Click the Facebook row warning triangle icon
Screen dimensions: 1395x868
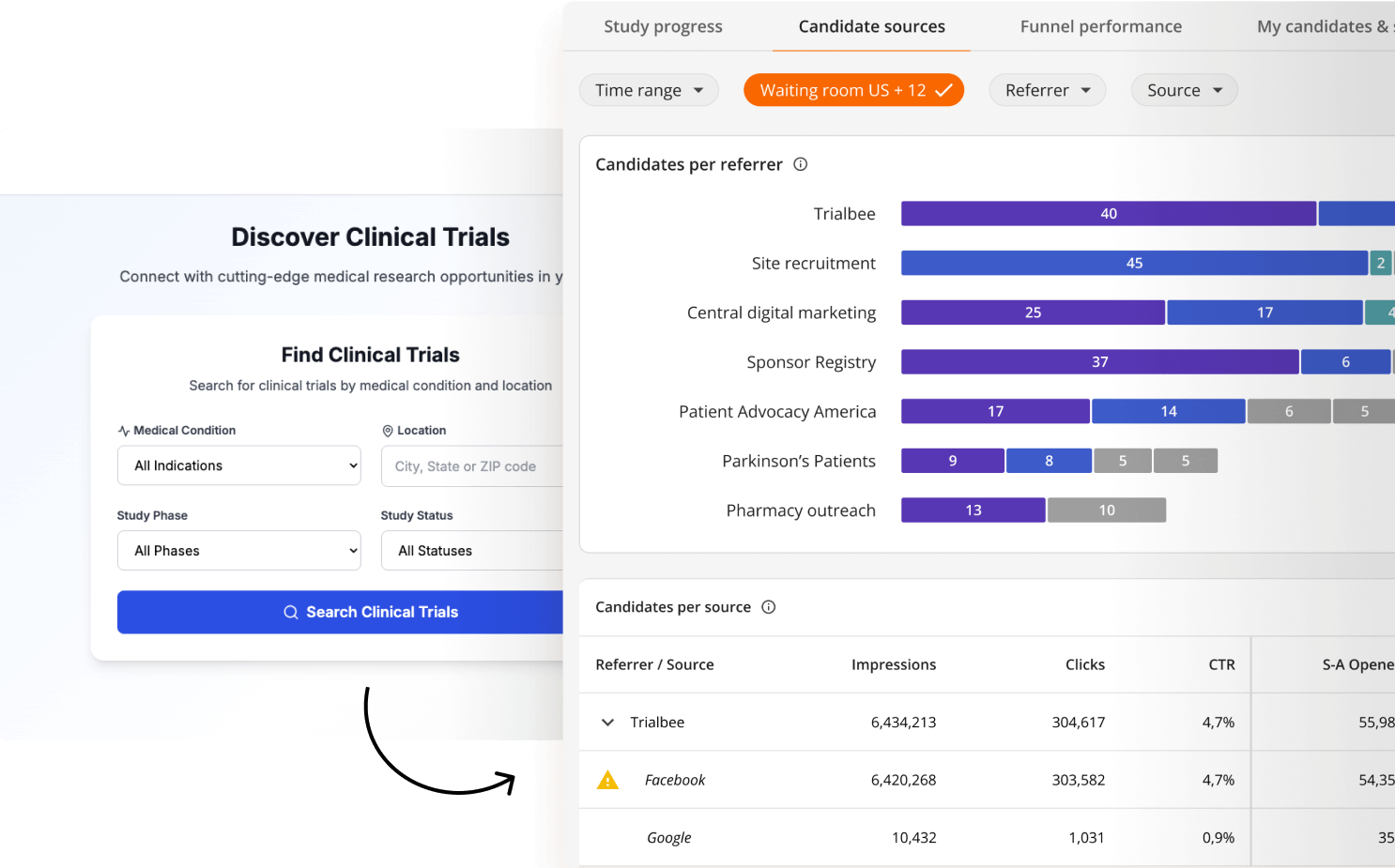pyautogui.click(x=608, y=780)
